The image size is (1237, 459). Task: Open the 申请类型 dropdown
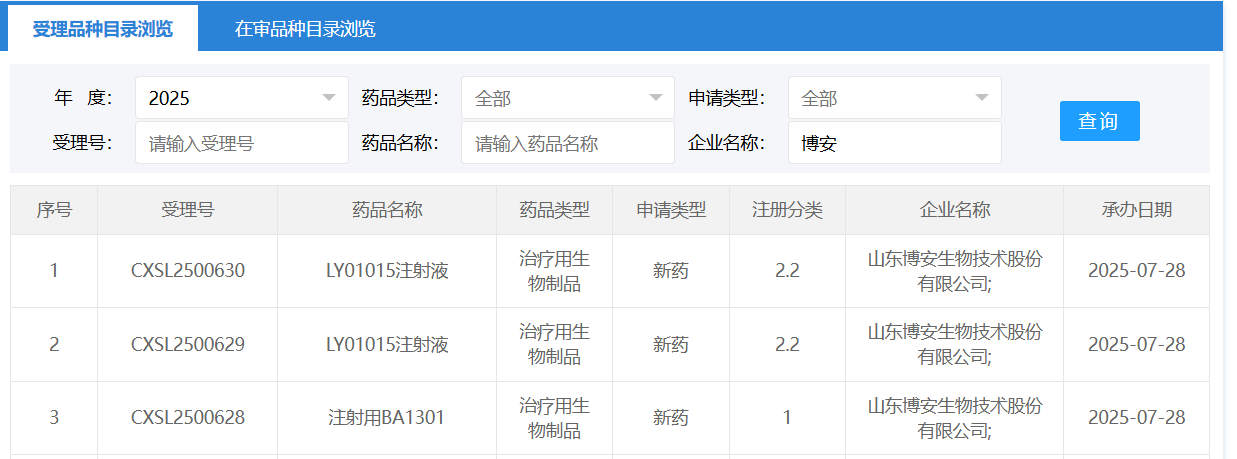click(x=895, y=98)
